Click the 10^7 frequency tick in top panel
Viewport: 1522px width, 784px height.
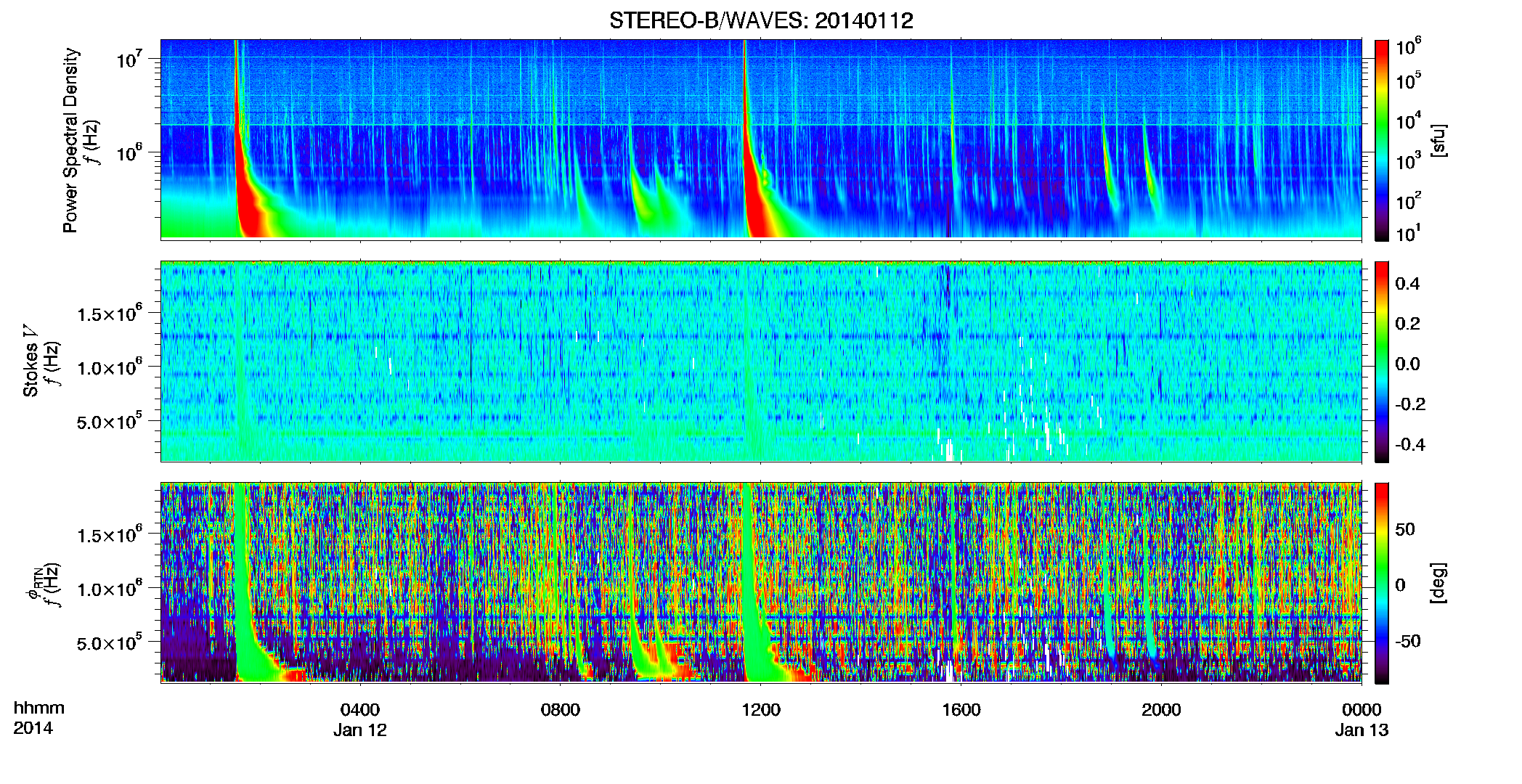tap(129, 60)
